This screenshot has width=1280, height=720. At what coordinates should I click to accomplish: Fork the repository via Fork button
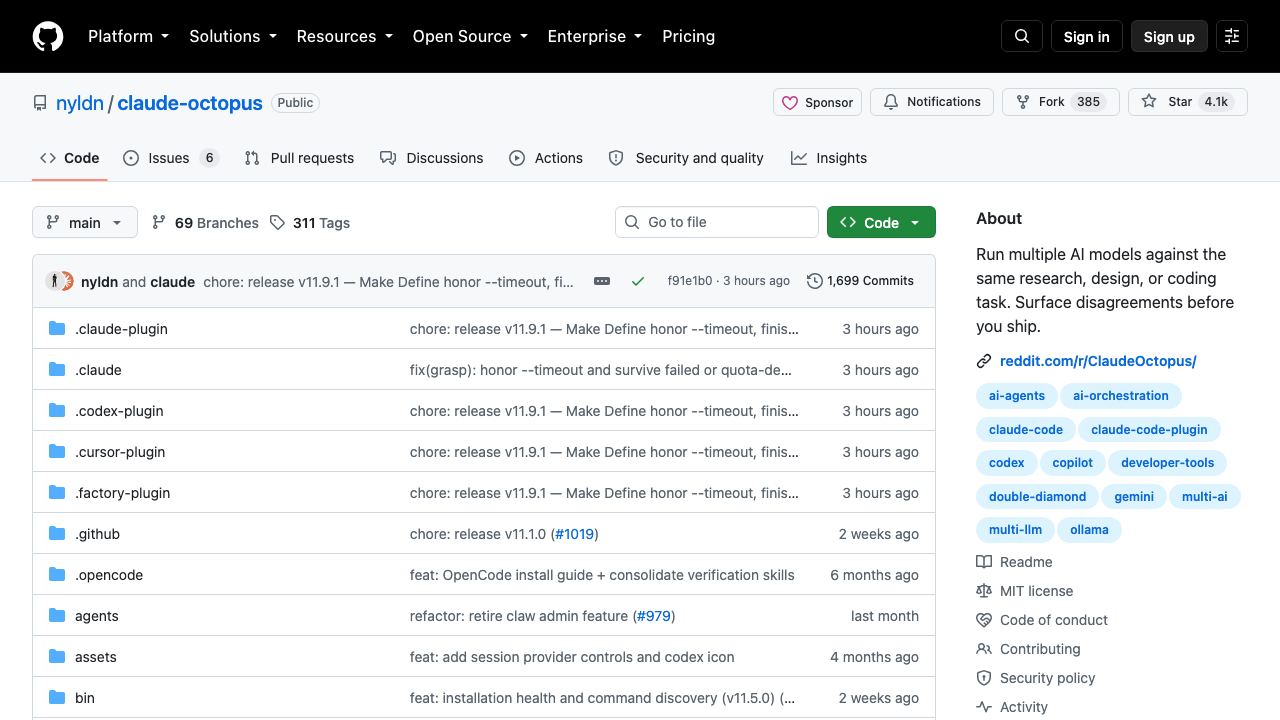pyautogui.click(x=1061, y=102)
